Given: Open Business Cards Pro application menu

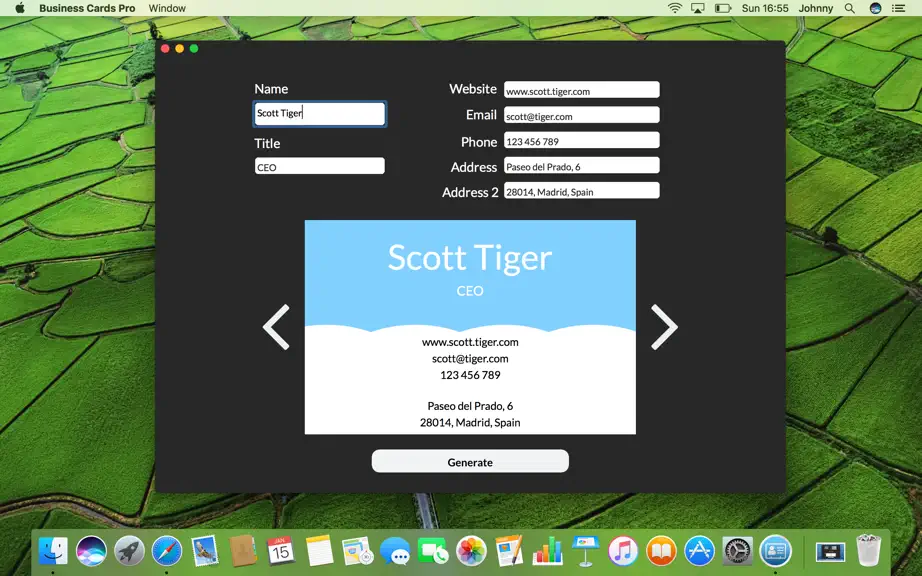Looking at the screenshot, I should pos(87,8).
